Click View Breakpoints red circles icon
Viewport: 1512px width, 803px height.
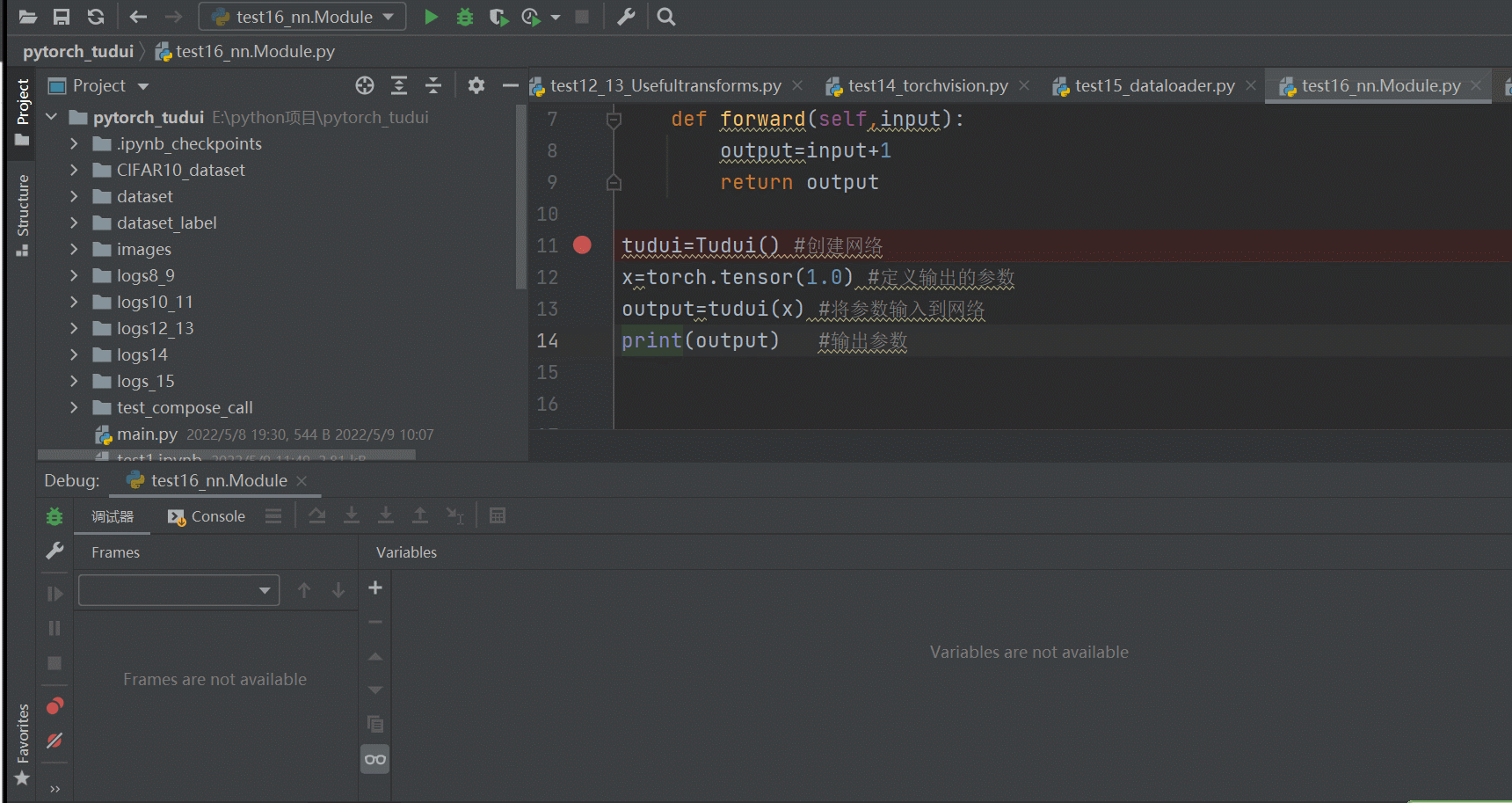tap(55, 706)
